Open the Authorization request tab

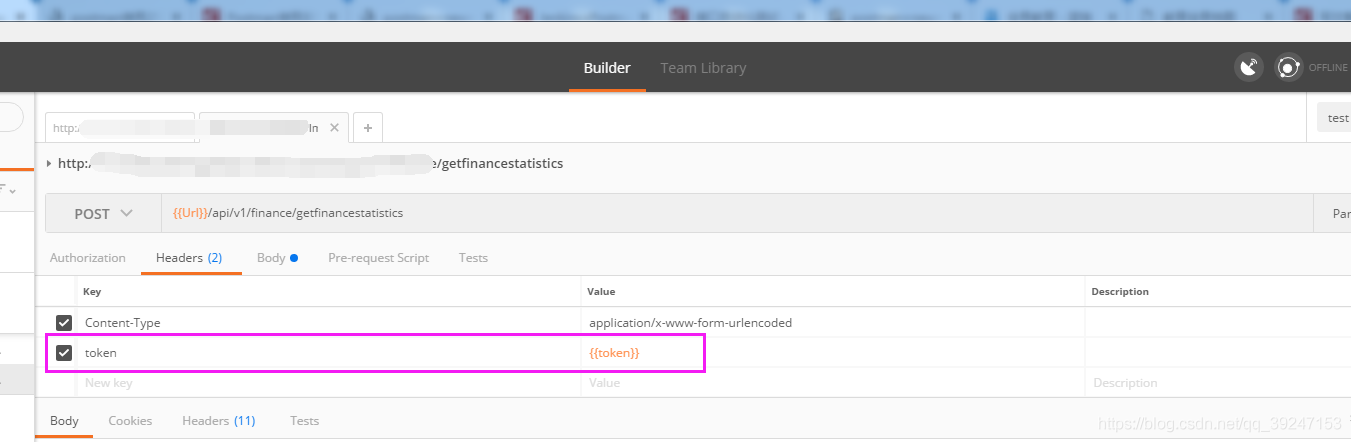88,258
